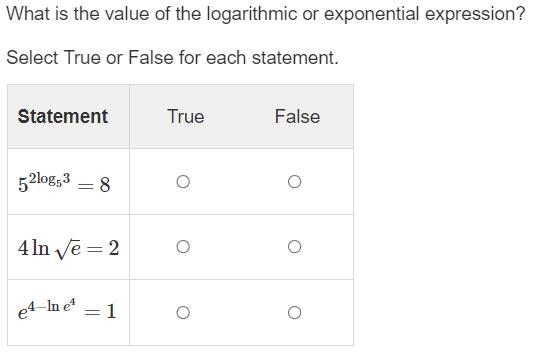Select True for 5^(2log₅3) = 8
Viewport: 549px width, 362px height.
[x=183, y=182]
